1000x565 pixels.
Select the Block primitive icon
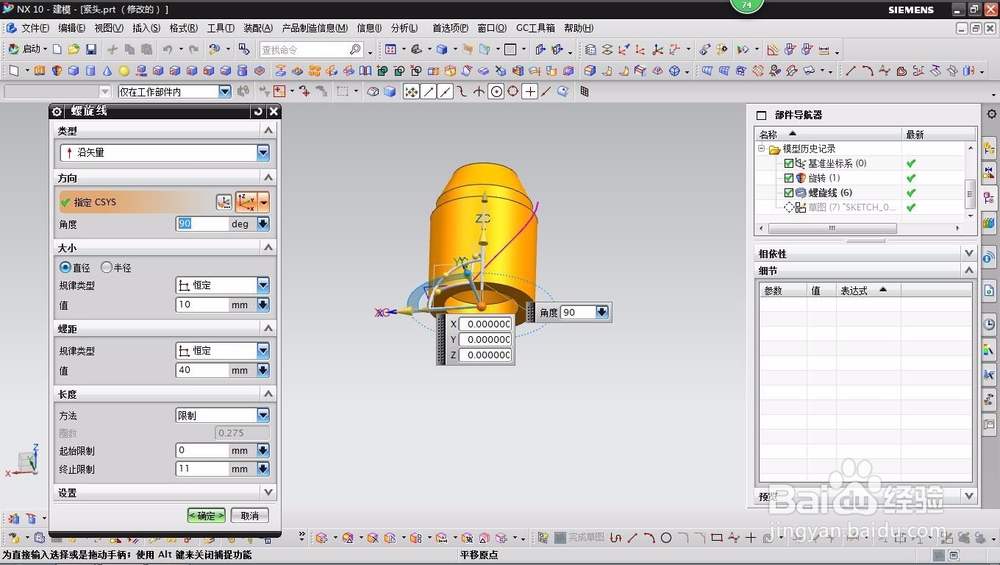coord(73,71)
